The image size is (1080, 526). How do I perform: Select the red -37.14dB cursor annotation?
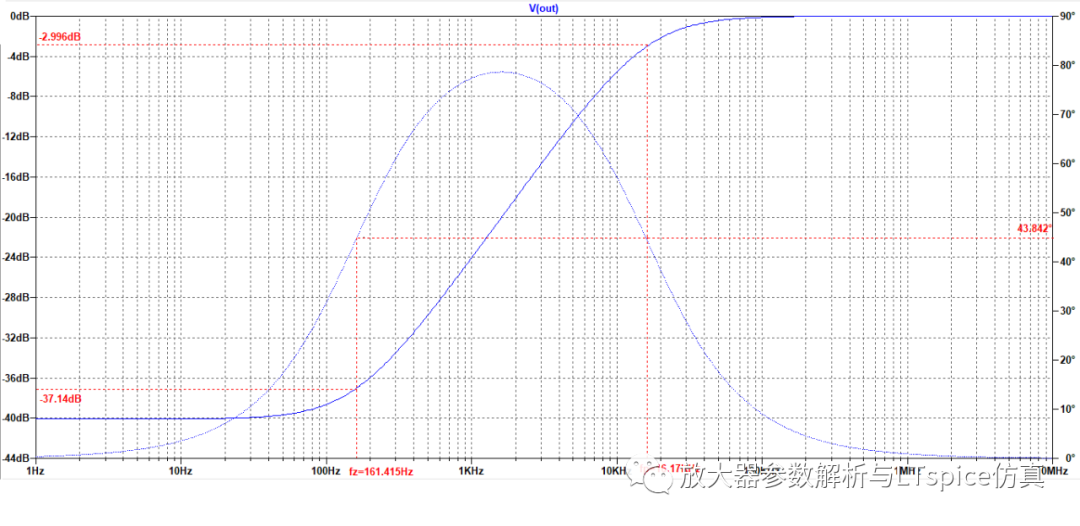click(x=61, y=399)
